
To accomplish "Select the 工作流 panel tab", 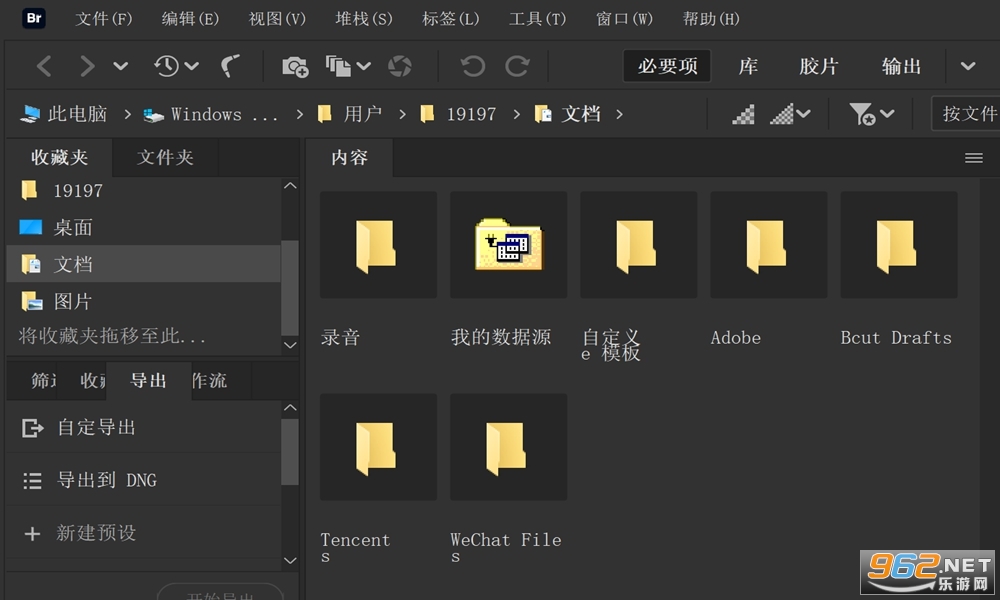I will click(x=221, y=381).
